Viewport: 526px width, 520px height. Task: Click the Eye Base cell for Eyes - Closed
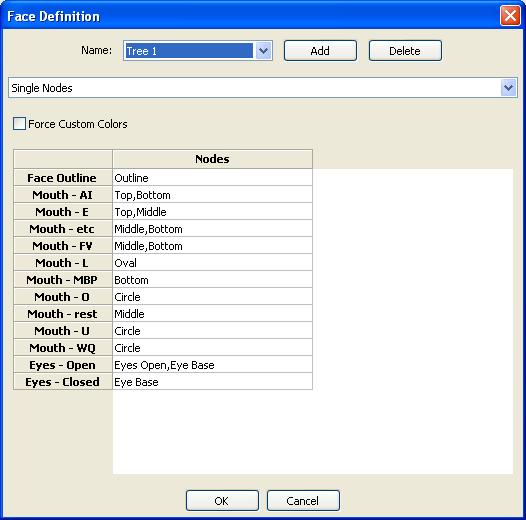coord(212,382)
